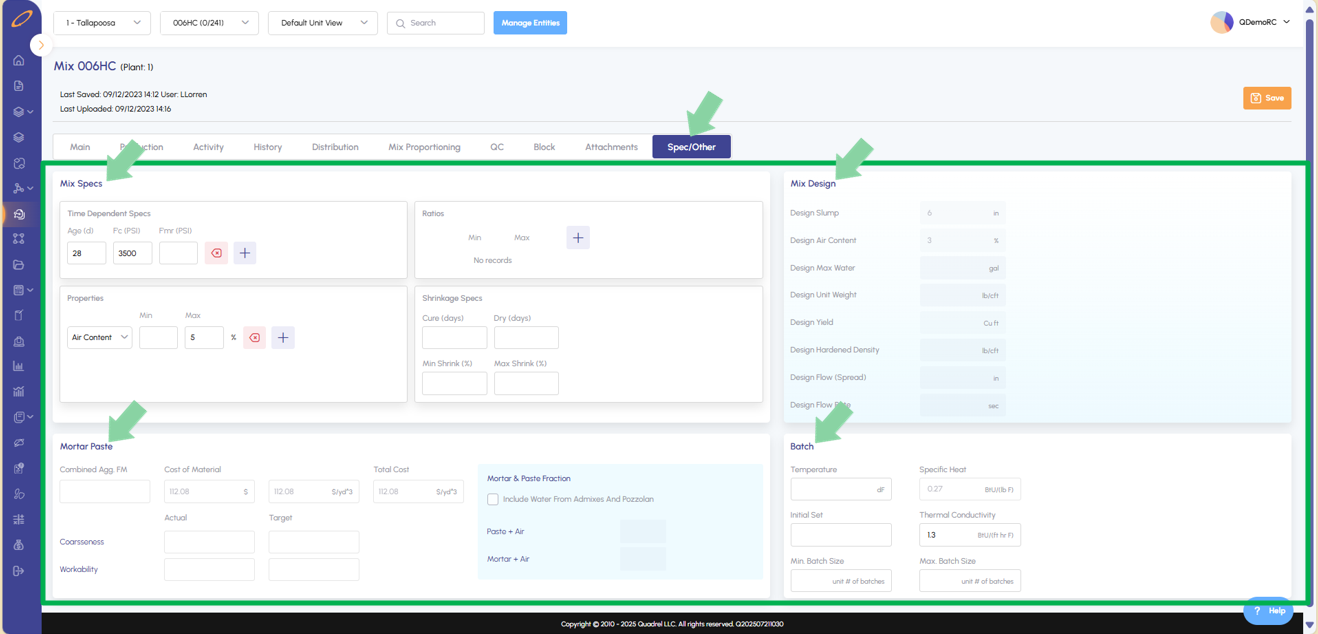Image resolution: width=1318 pixels, height=634 pixels.
Task: Click the highlighted mix design sidebar icon
Action: pos(19,214)
